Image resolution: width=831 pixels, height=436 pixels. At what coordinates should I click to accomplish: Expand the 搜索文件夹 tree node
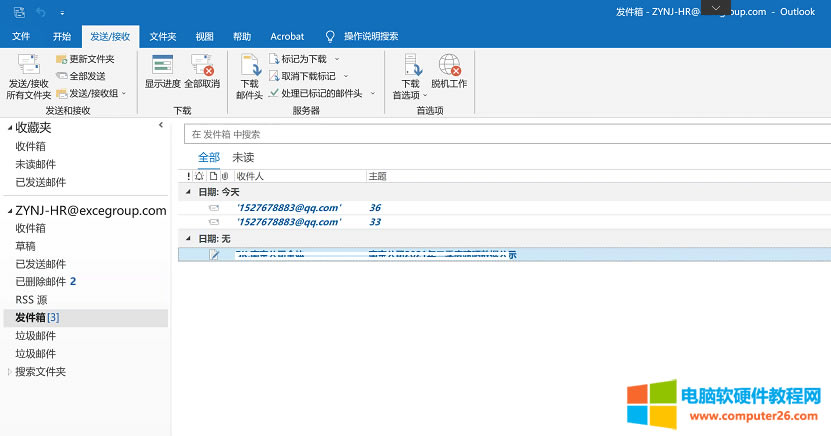click(x=11, y=372)
